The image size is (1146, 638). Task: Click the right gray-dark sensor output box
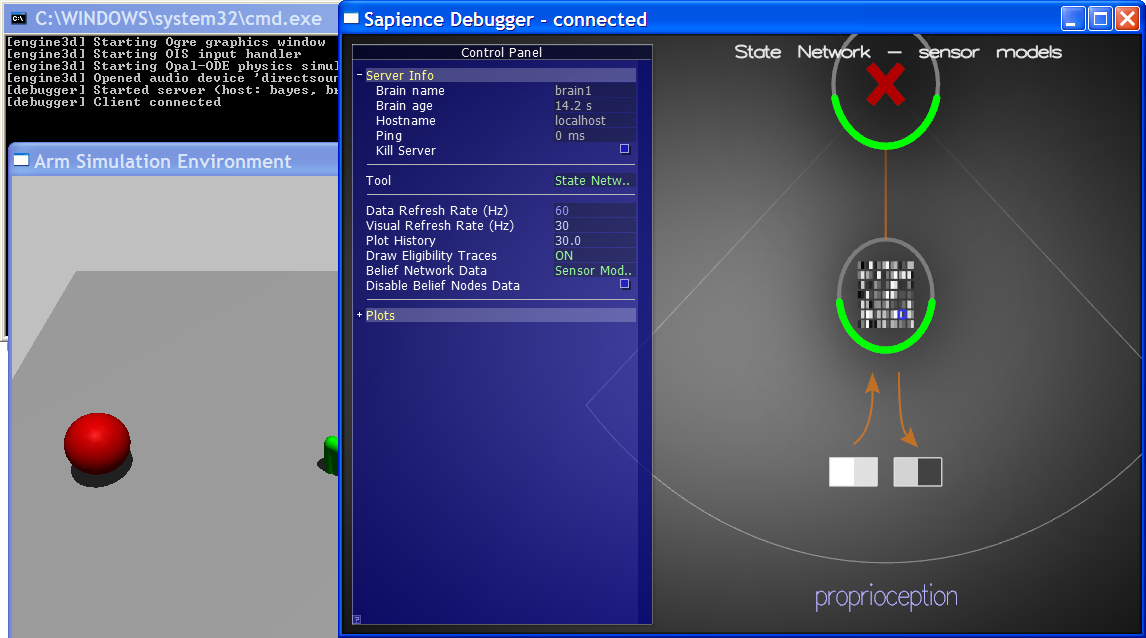[917, 472]
